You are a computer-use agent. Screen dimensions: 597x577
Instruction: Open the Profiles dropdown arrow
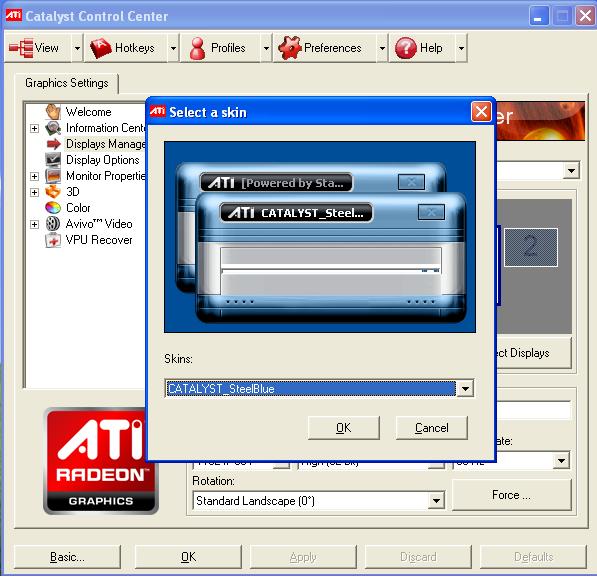[266, 48]
